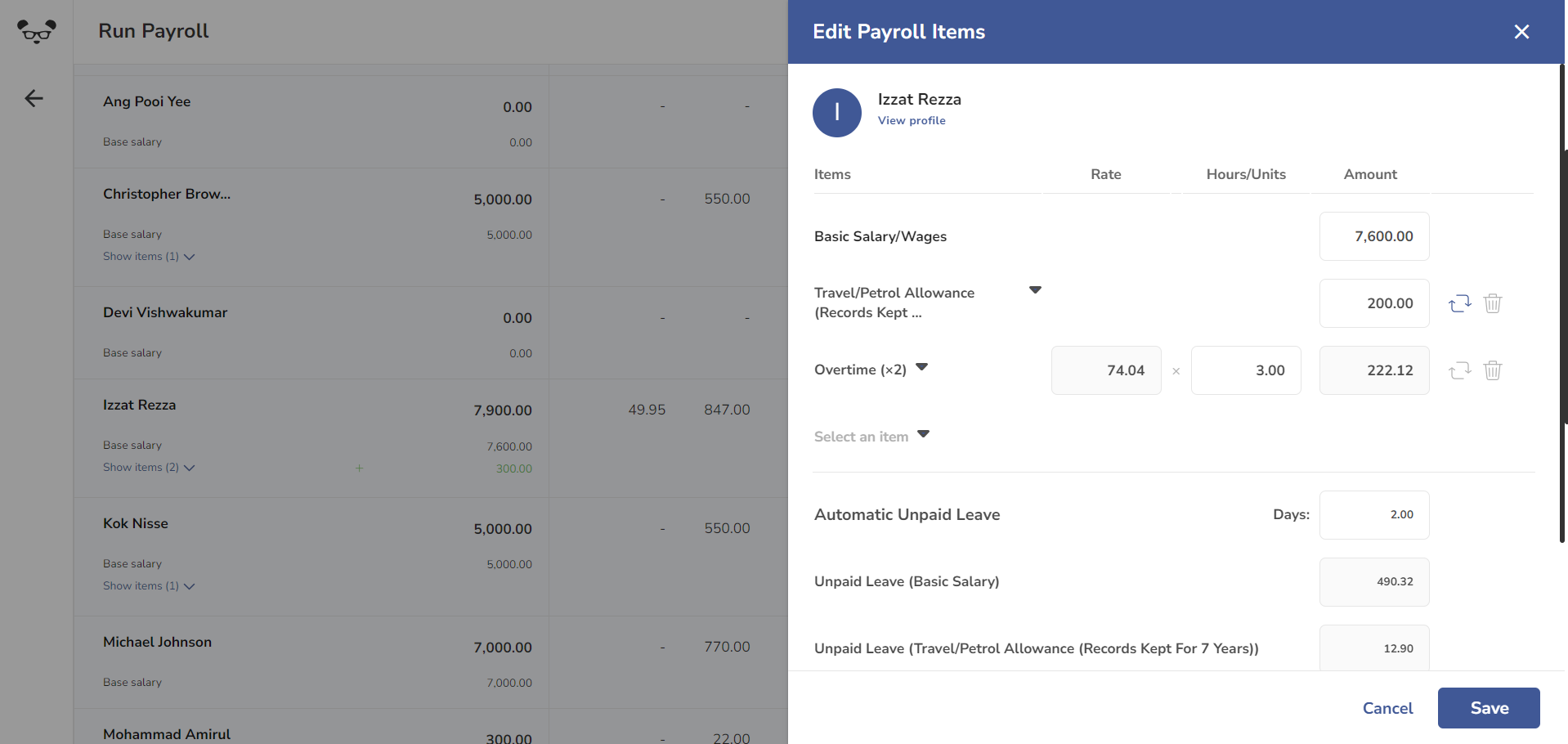Click the panda app logo
The image size is (1568, 744).
pos(35,31)
